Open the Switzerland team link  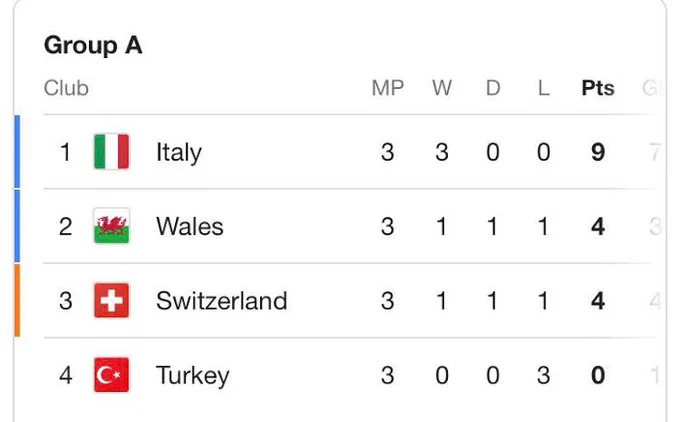[222, 301]
